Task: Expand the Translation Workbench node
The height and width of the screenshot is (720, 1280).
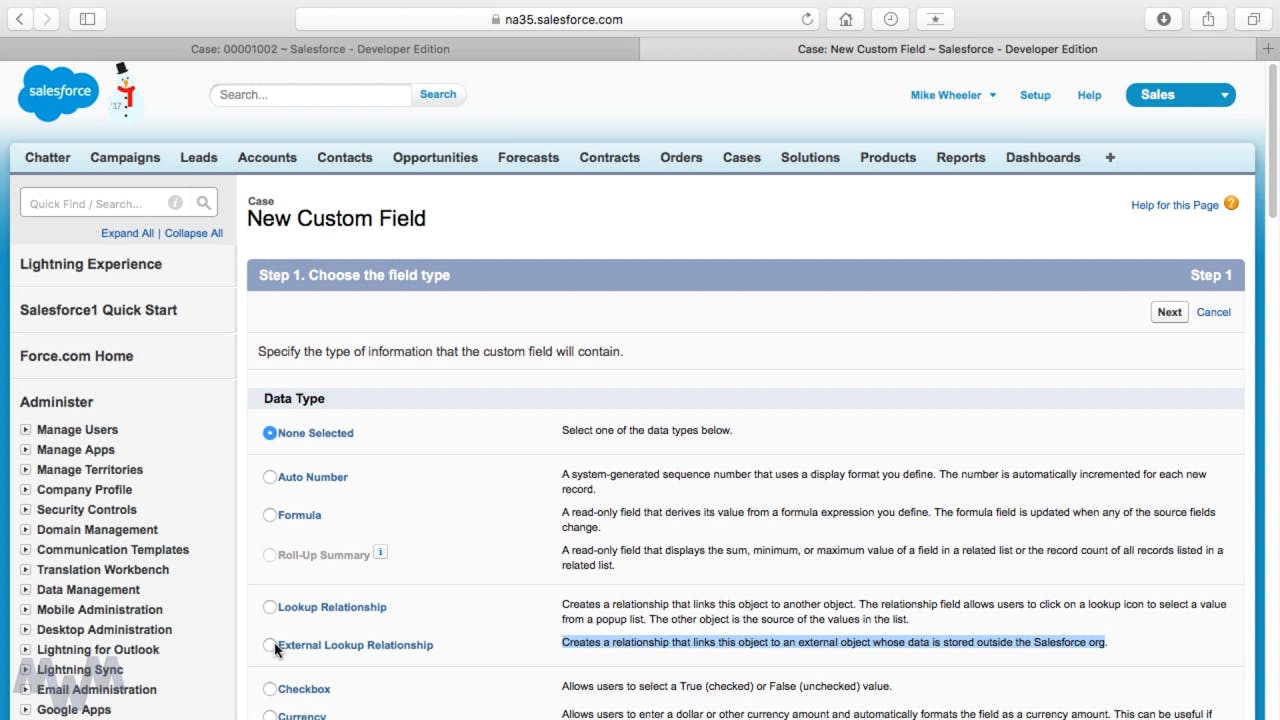Action: [25, 570]
